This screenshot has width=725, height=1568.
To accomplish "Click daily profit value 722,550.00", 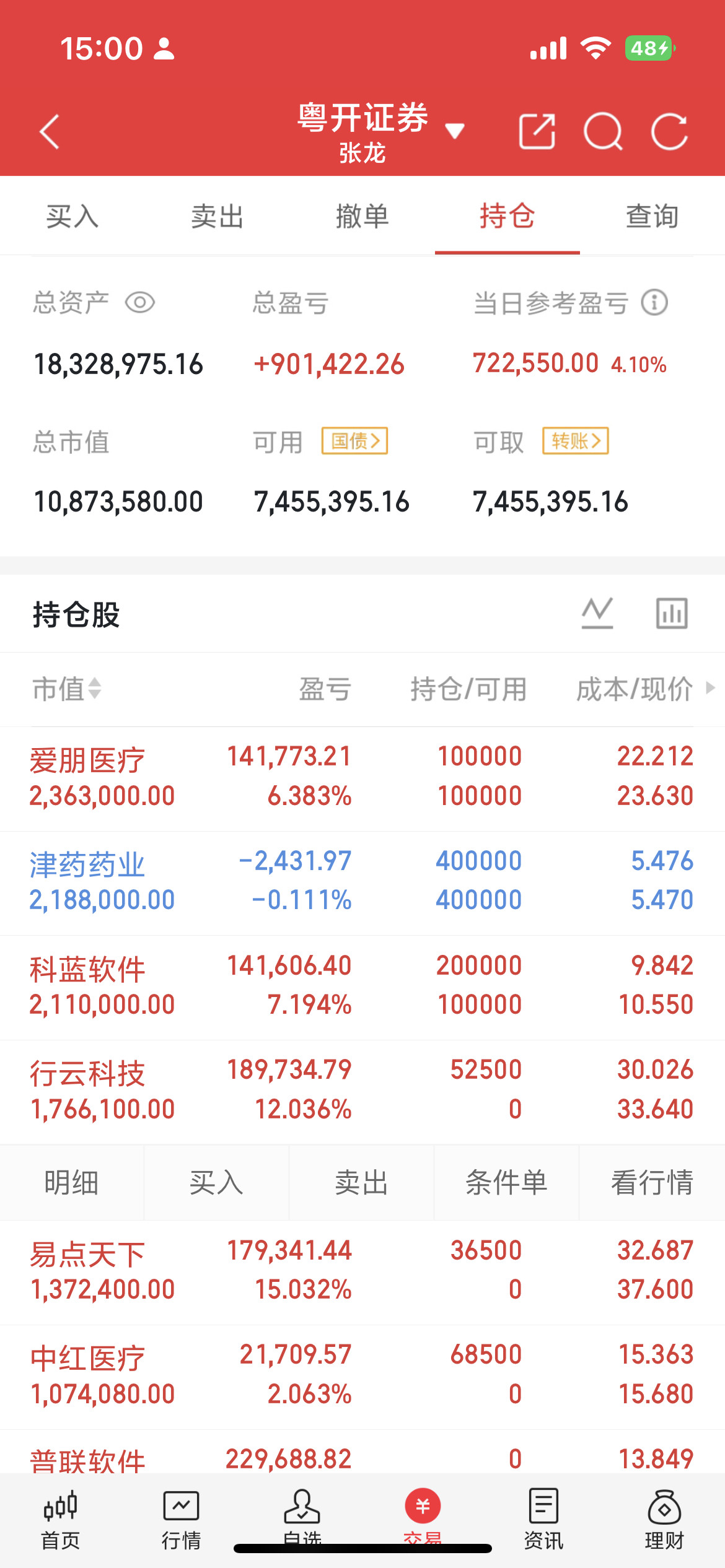I will 536,363.
